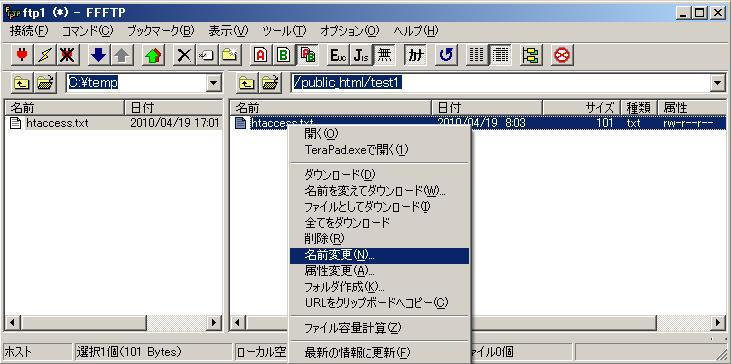Screen dimensions: 731x364
Task: Open the ブックマーク(B) menu
Action: coord(160,31)
